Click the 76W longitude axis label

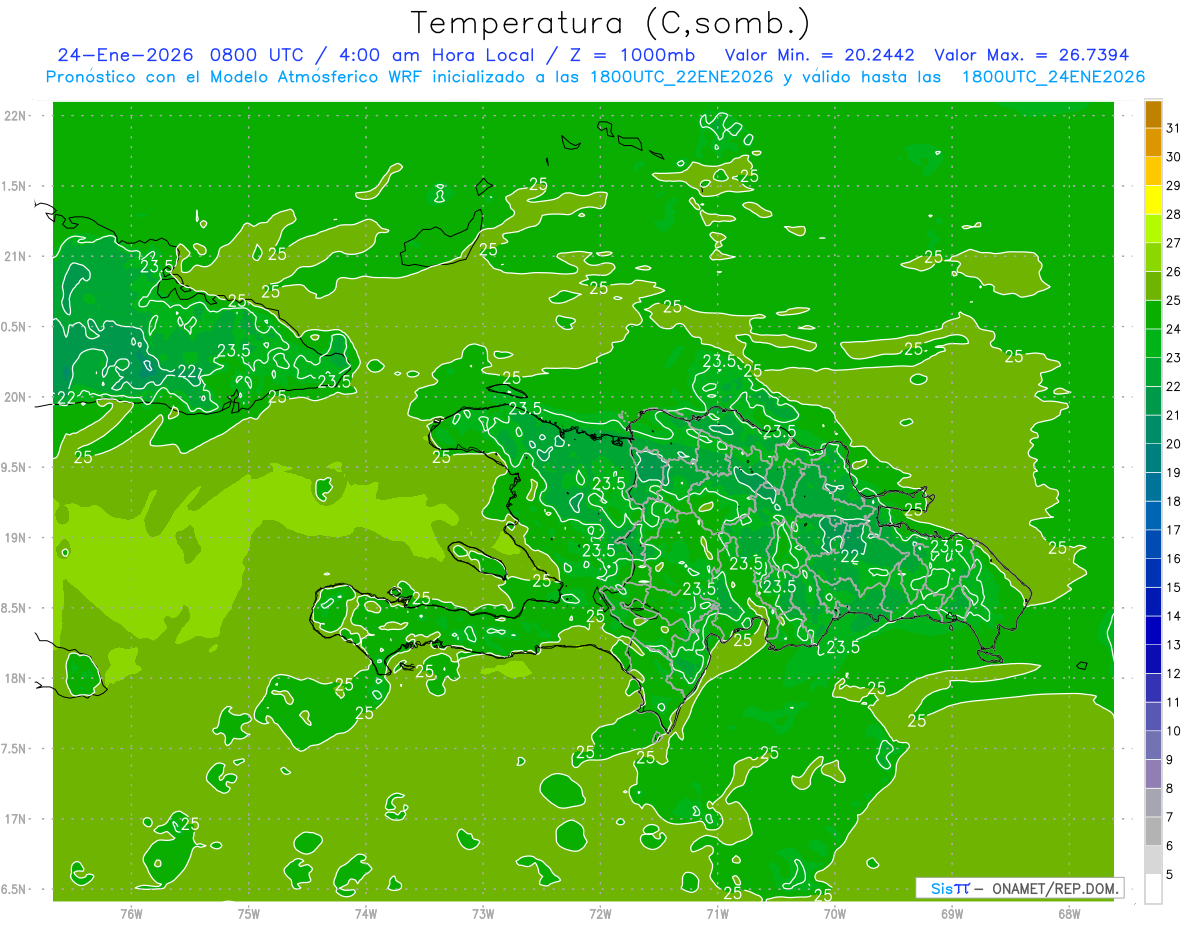pos(131,914)
